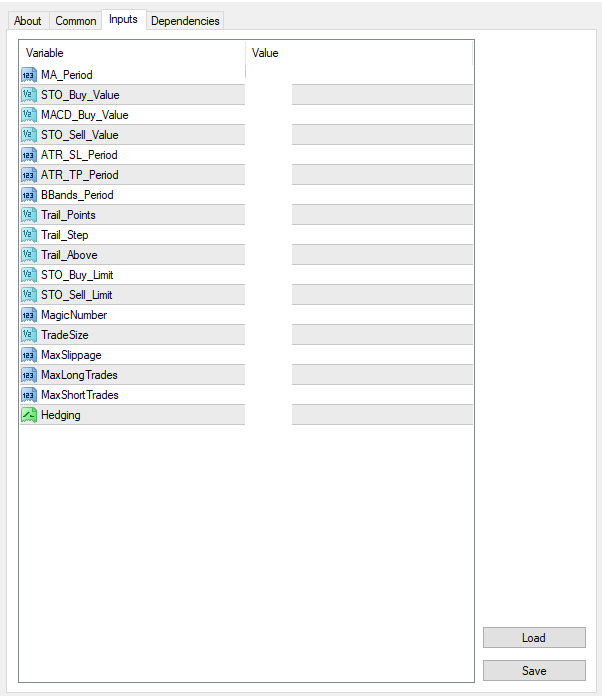The image size is (602, 696).
Task: Select the ATR_TP_Period variable name
Action: click(x=80, y=175)
